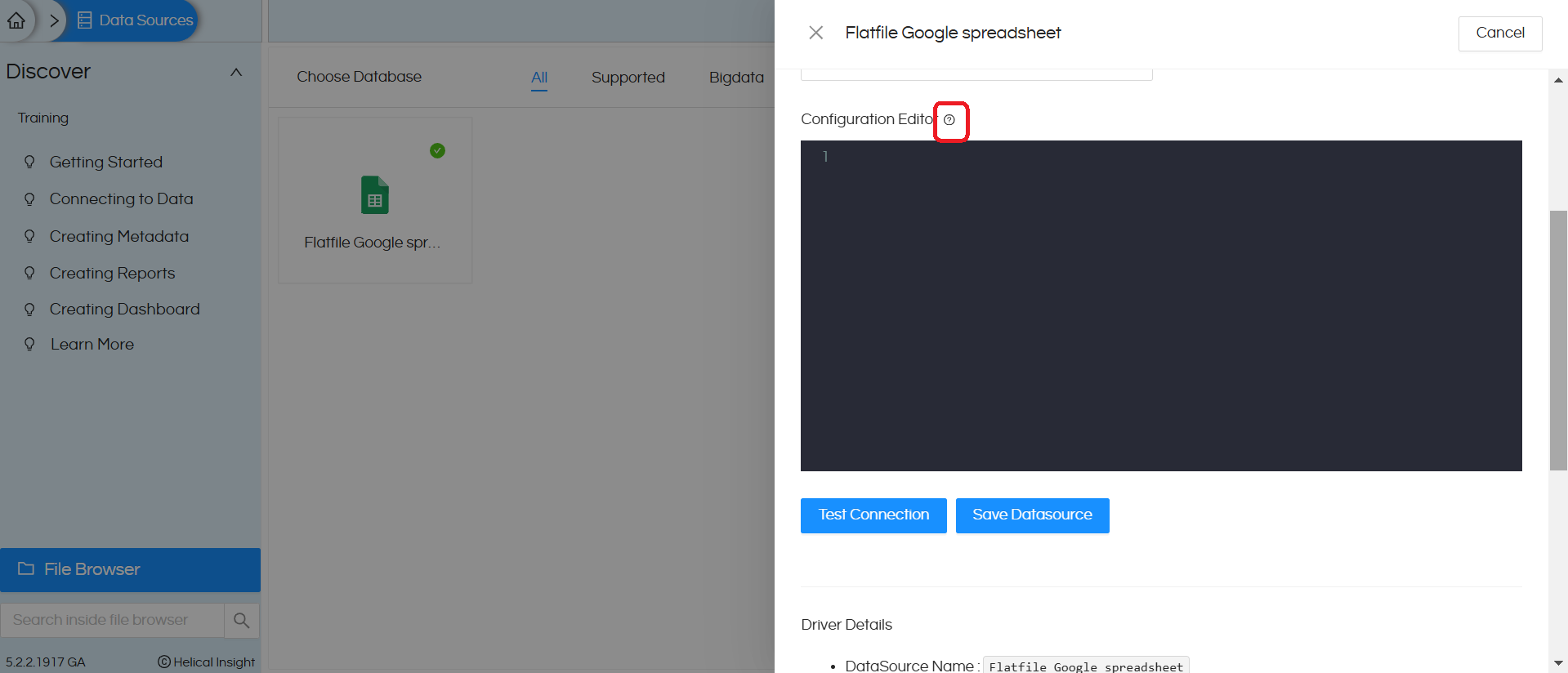Click the bulb icon beside Getting Started

pos(29,162)
